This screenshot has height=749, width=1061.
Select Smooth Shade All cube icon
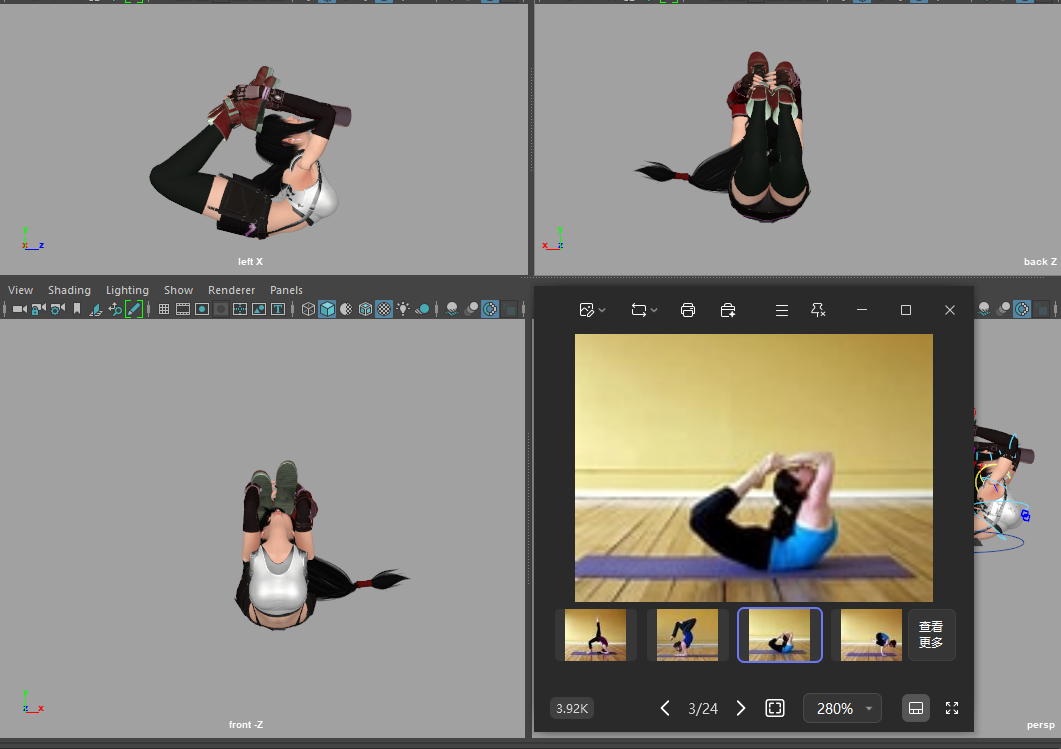(327, 309)
